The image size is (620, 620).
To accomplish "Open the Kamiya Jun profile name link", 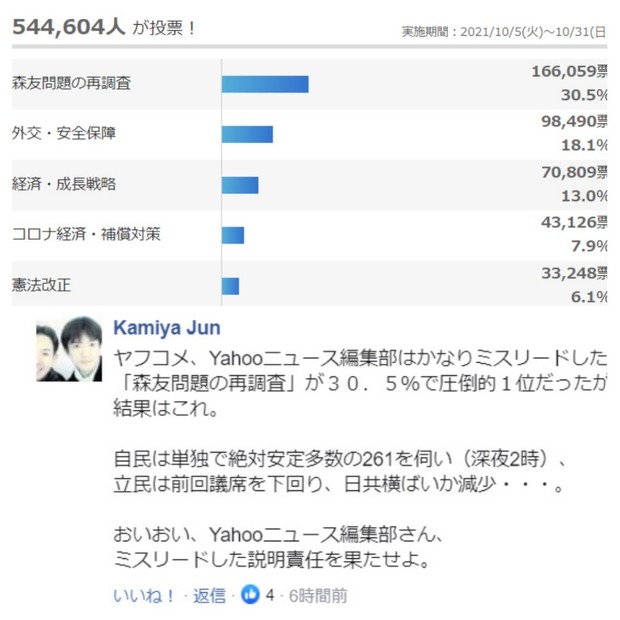I will [167, 328].
